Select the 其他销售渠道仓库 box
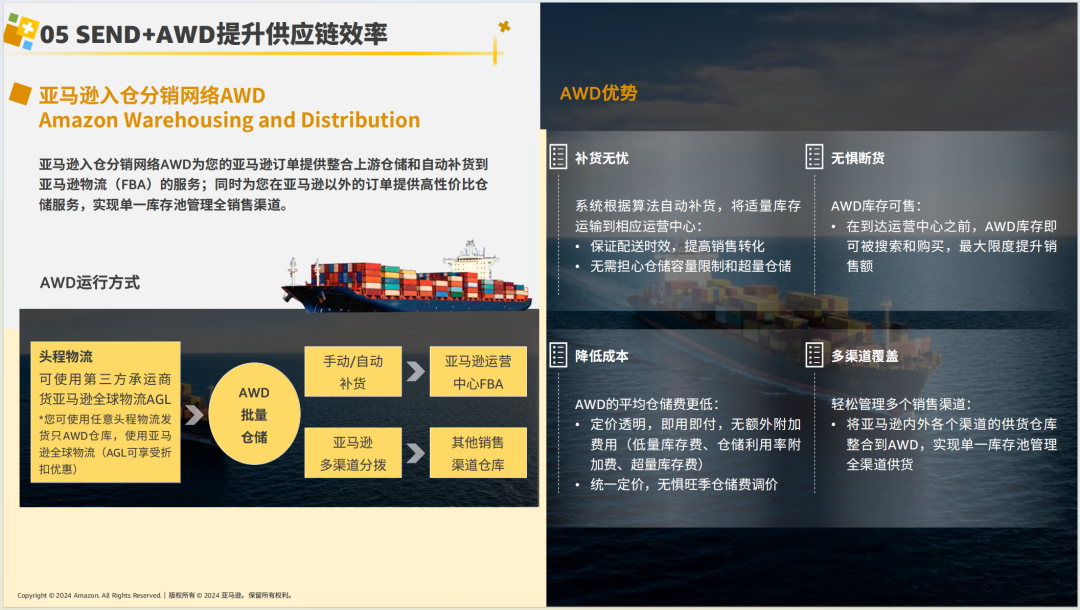The image size is (1080, 610). click(x=478, y=453)
